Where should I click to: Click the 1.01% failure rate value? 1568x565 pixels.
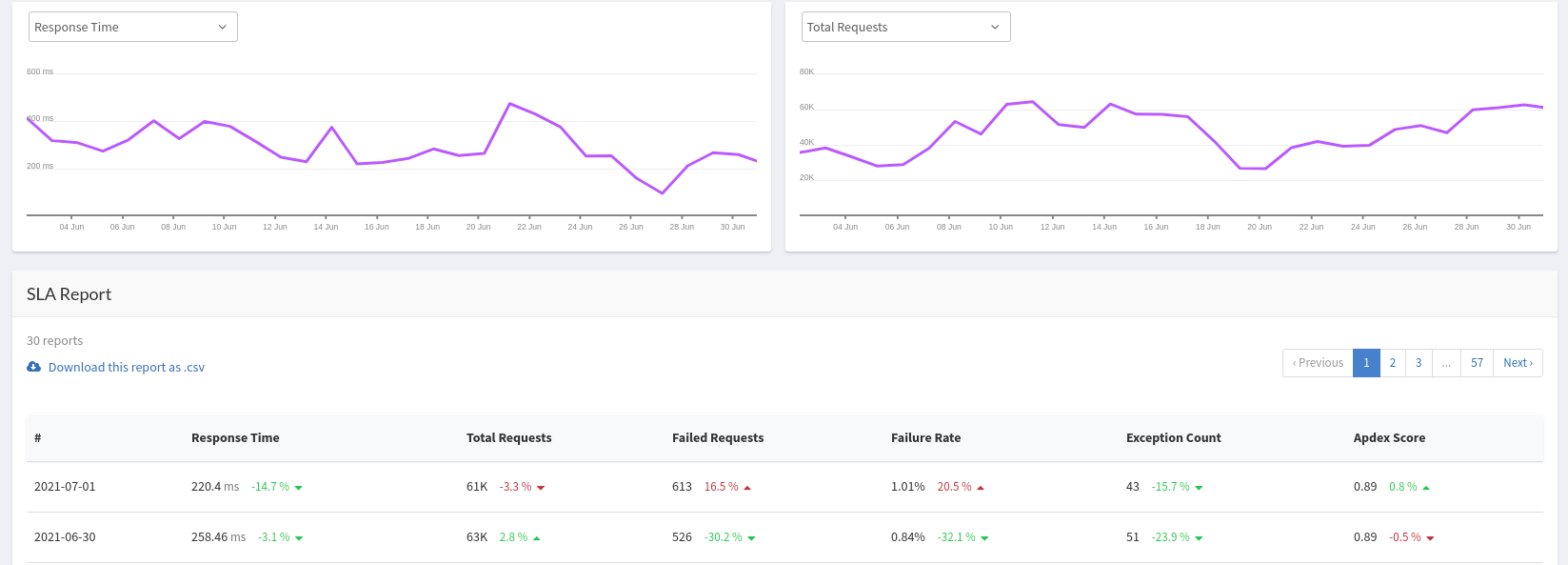908,487
